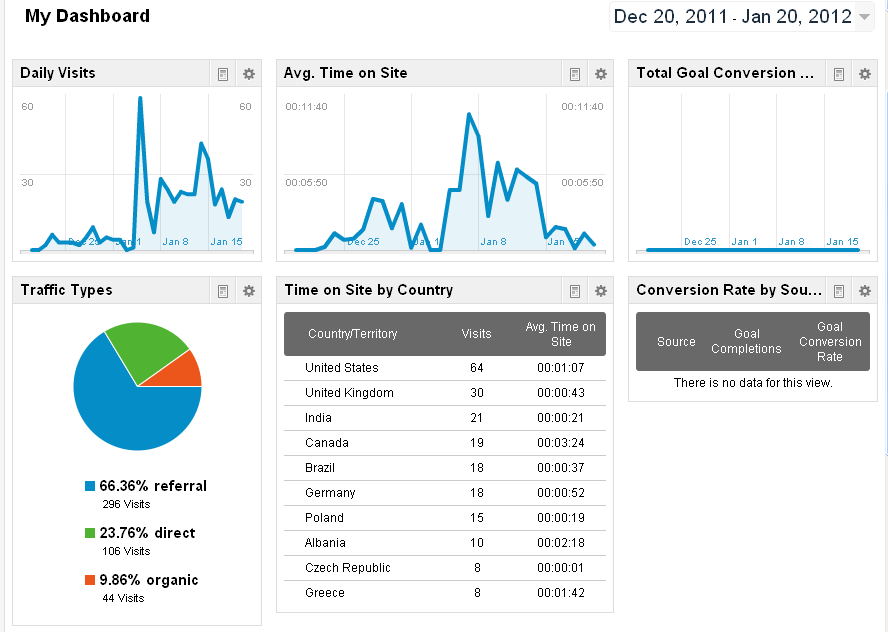This screenshot has height=632, width=888.
Task: Select the United States table row
Action: [x=444, y=368]
